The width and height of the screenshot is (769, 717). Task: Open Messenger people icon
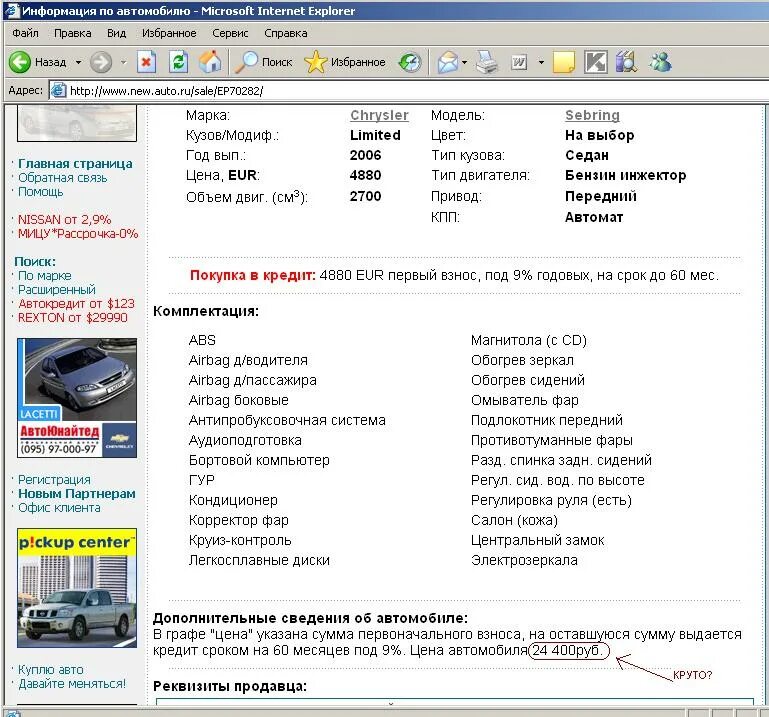point(661,62)
